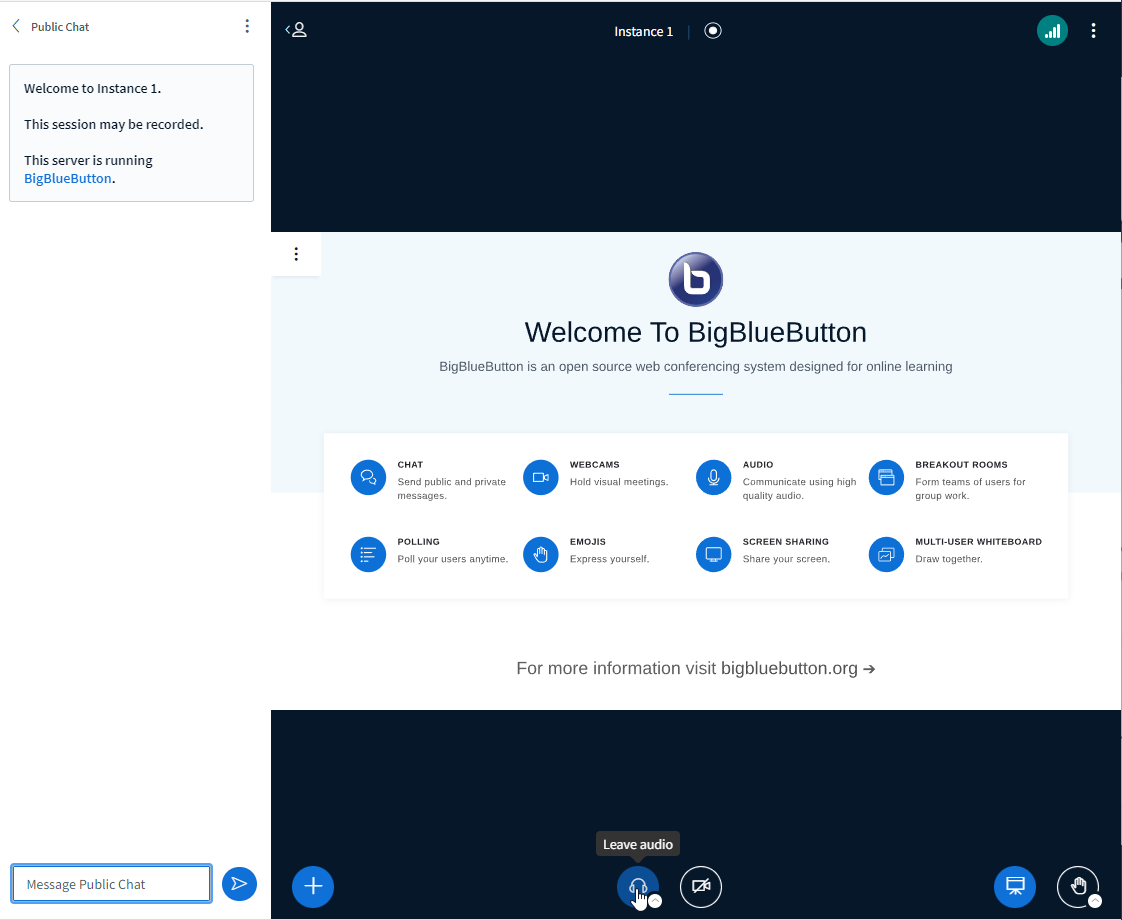1122x920 pixels.
Task: Open presentation options three-dot menu
Action: tap(296, 254)
